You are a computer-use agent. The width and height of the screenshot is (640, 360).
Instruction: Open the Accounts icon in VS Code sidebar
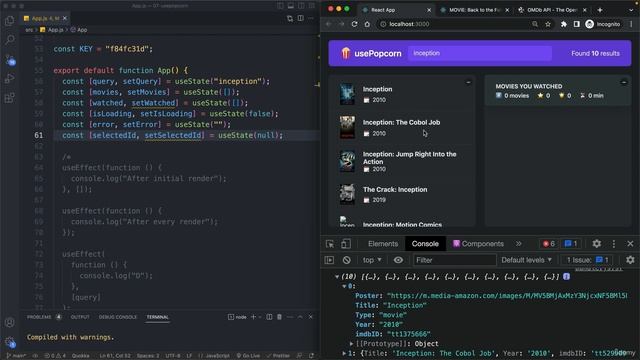click(x=10, y=322)
